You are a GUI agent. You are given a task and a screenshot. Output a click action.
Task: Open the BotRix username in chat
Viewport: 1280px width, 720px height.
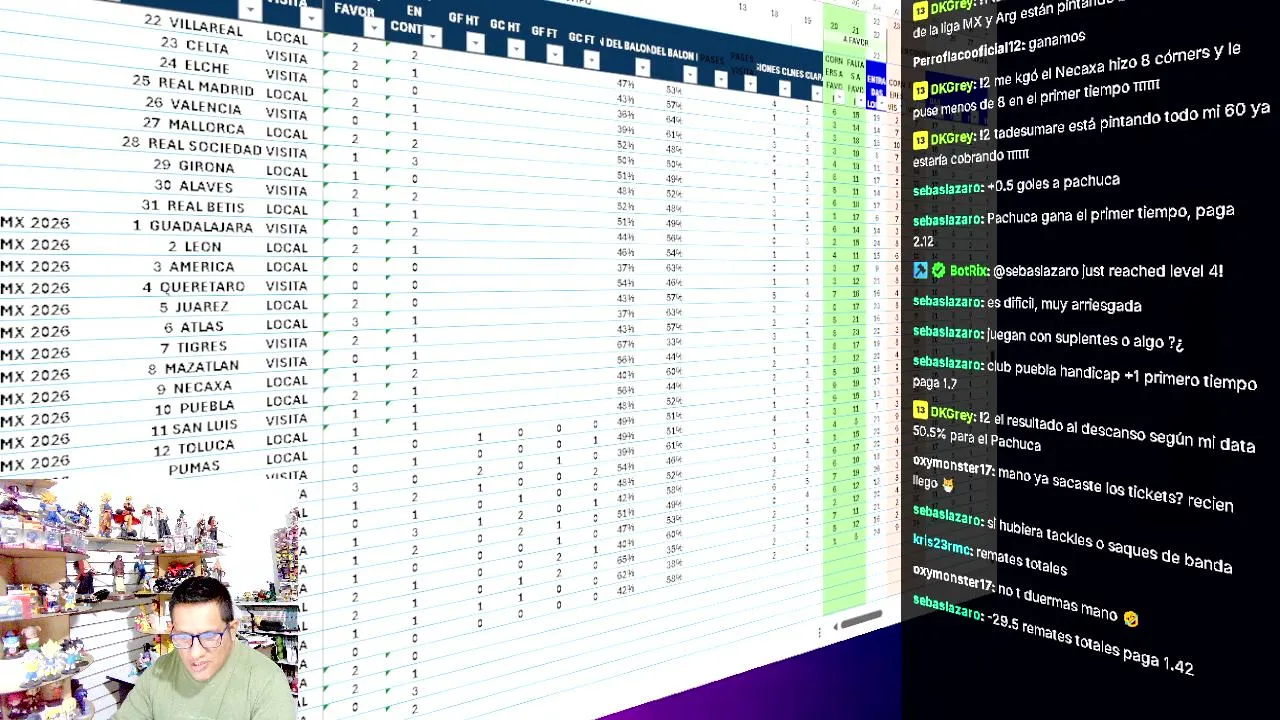click(969, 271)
